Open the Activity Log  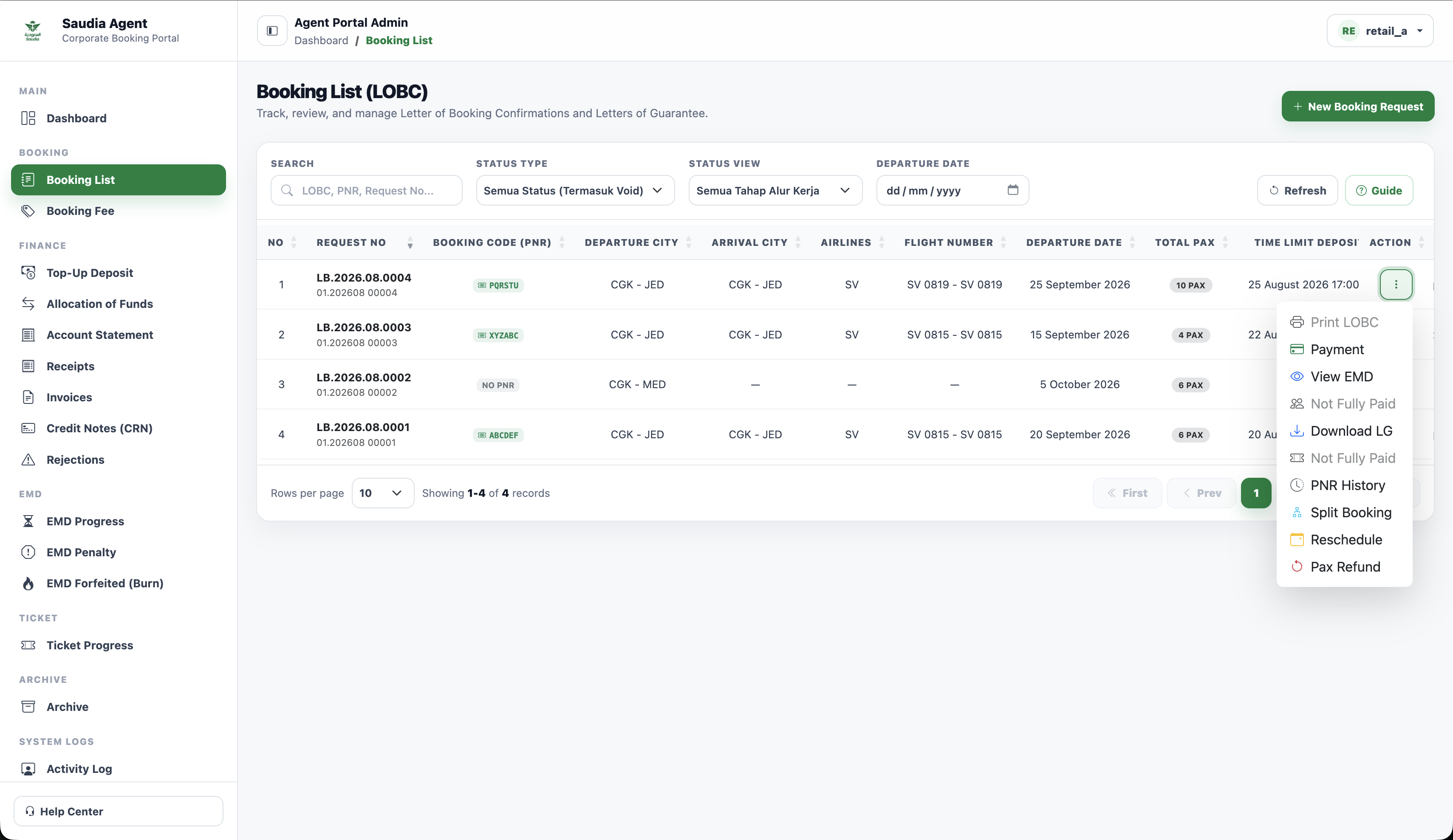(x=118, y=769)
